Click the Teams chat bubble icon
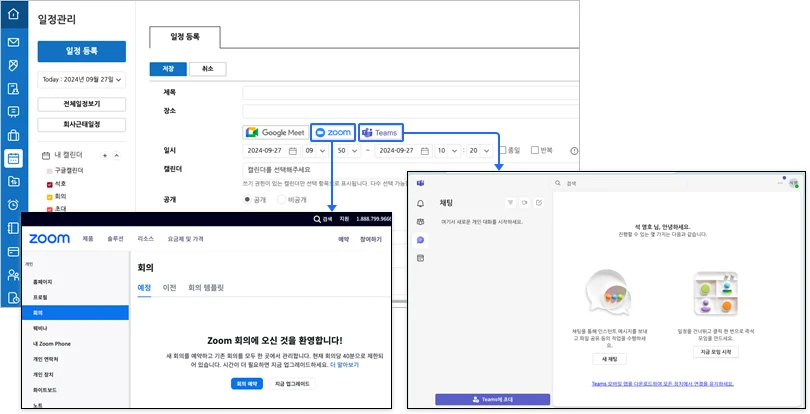Viewport: 810px width, 414px height. (421, 239)
